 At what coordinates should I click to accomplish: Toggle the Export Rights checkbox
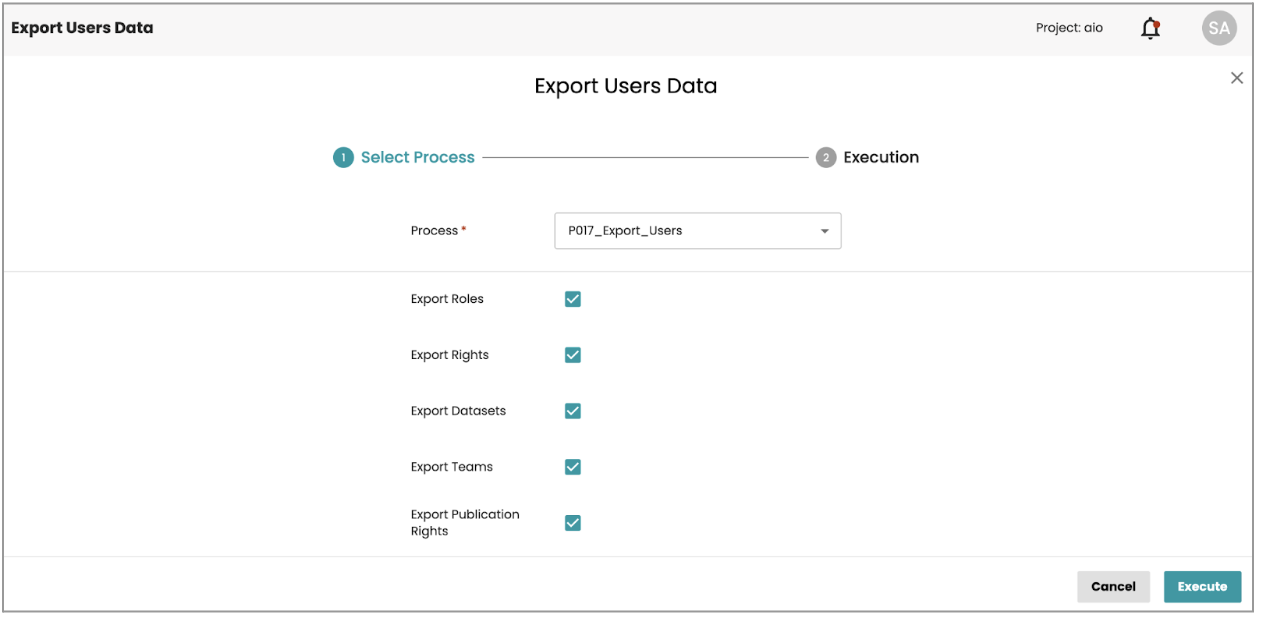573,355
